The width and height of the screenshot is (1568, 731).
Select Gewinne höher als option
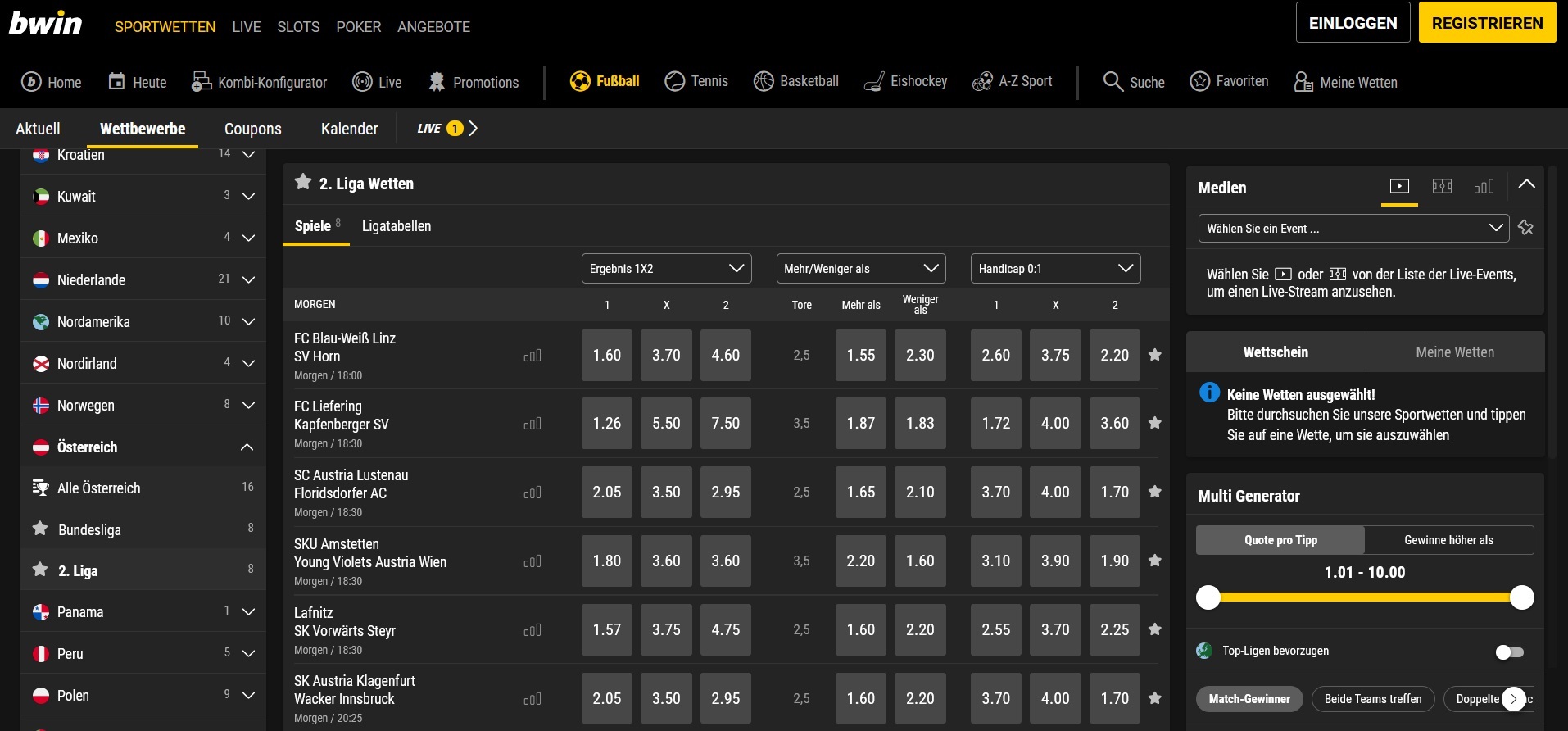pyautogui.click(x=1448, y=540)
